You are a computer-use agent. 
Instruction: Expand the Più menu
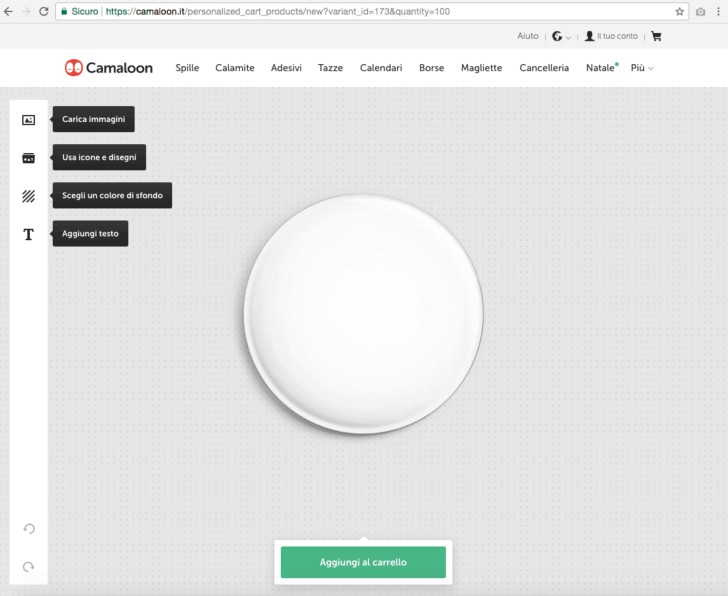642,68
